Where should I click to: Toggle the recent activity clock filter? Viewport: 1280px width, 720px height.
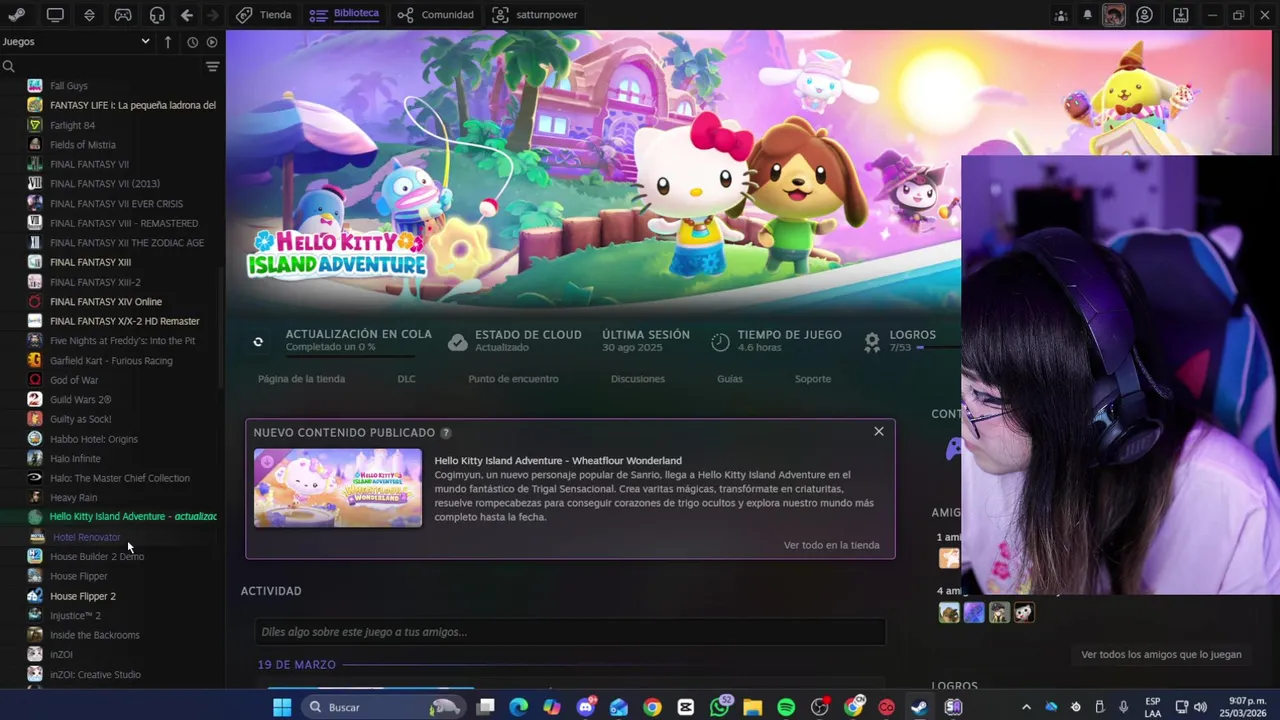tap(192, 42)
